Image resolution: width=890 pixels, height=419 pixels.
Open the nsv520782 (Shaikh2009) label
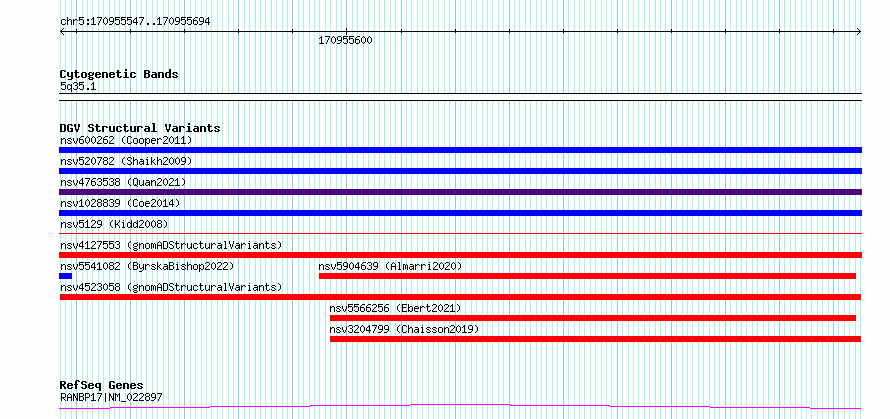(126, 161)
